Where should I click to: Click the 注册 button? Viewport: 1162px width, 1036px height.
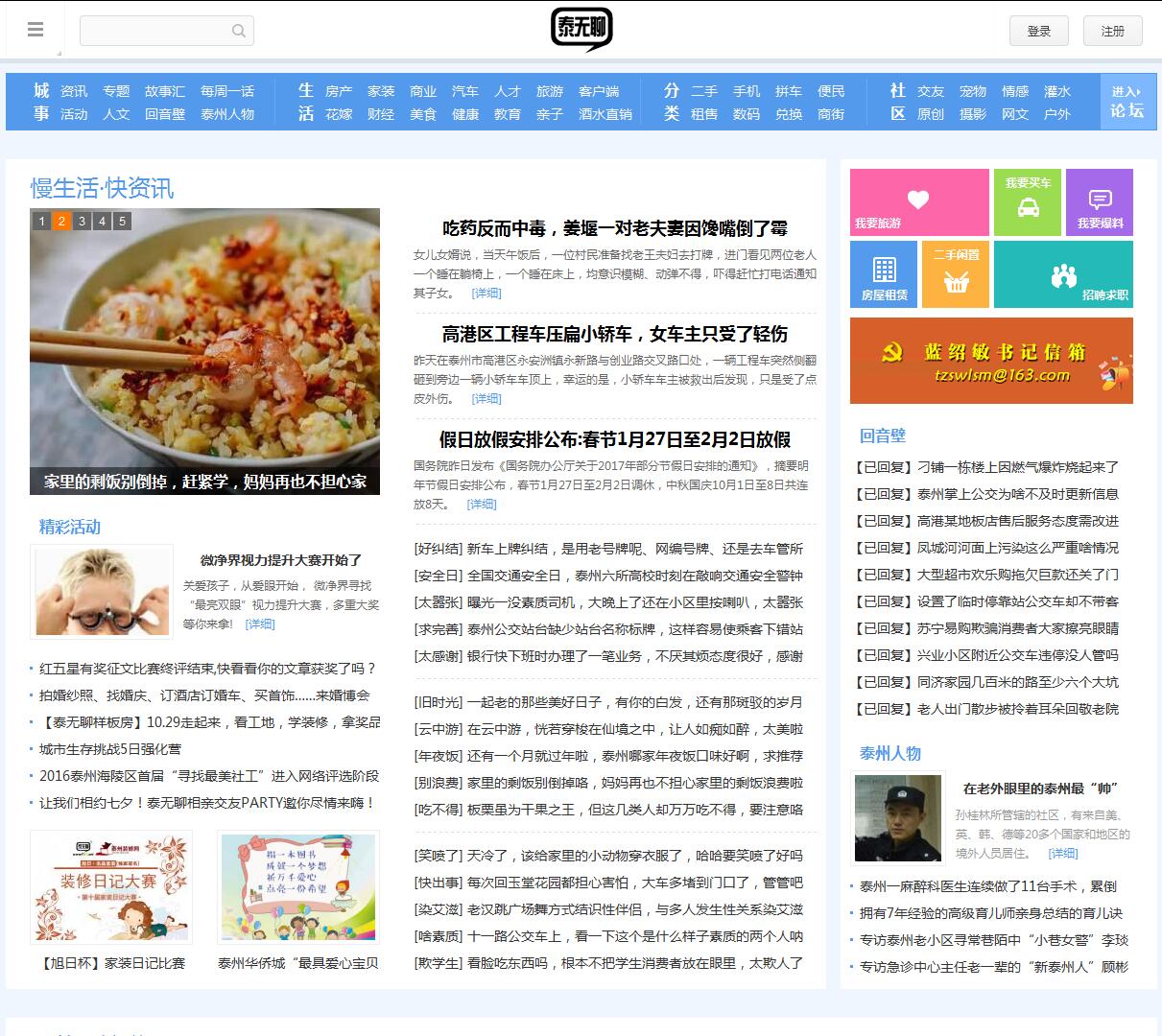1113,31
